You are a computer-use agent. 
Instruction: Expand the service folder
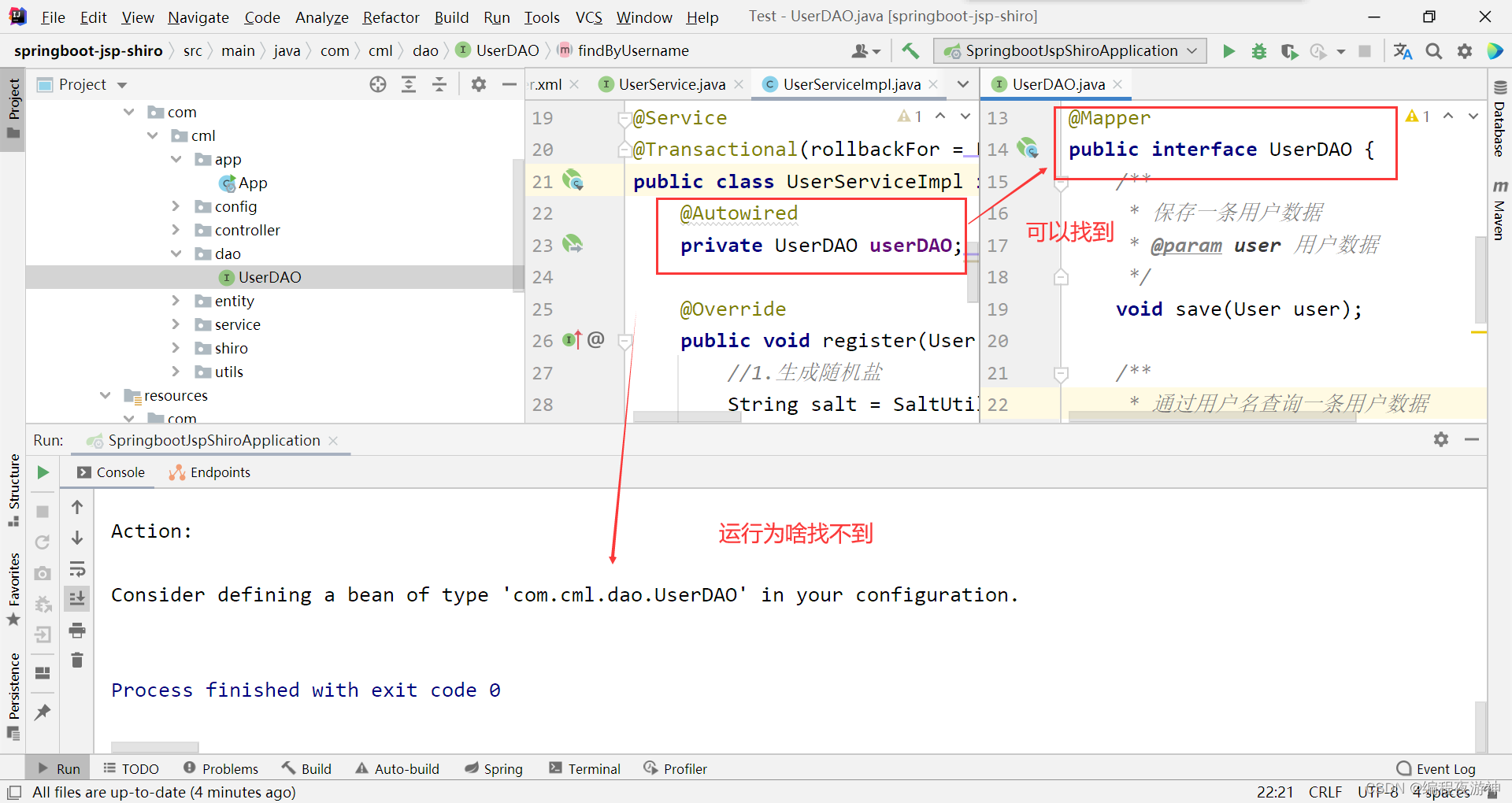[x=176, y=324]
